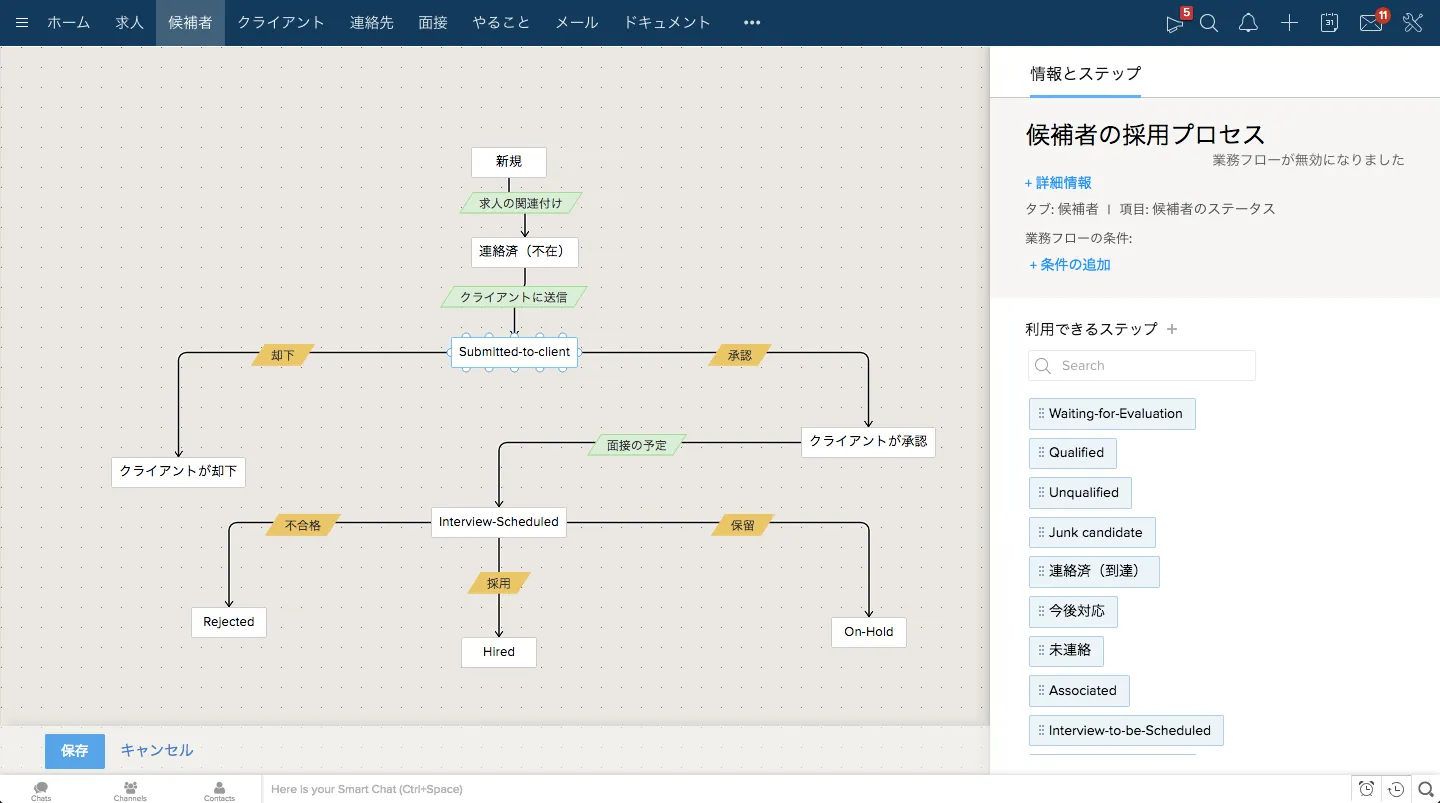Open Chats in the bottom bar
Screen dimensions: 1440x803
[41, 790]
